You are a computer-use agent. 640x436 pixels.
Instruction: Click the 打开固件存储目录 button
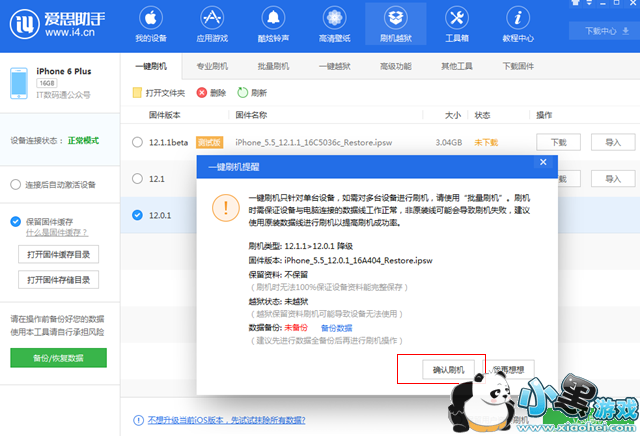click(x=58, y=280)
